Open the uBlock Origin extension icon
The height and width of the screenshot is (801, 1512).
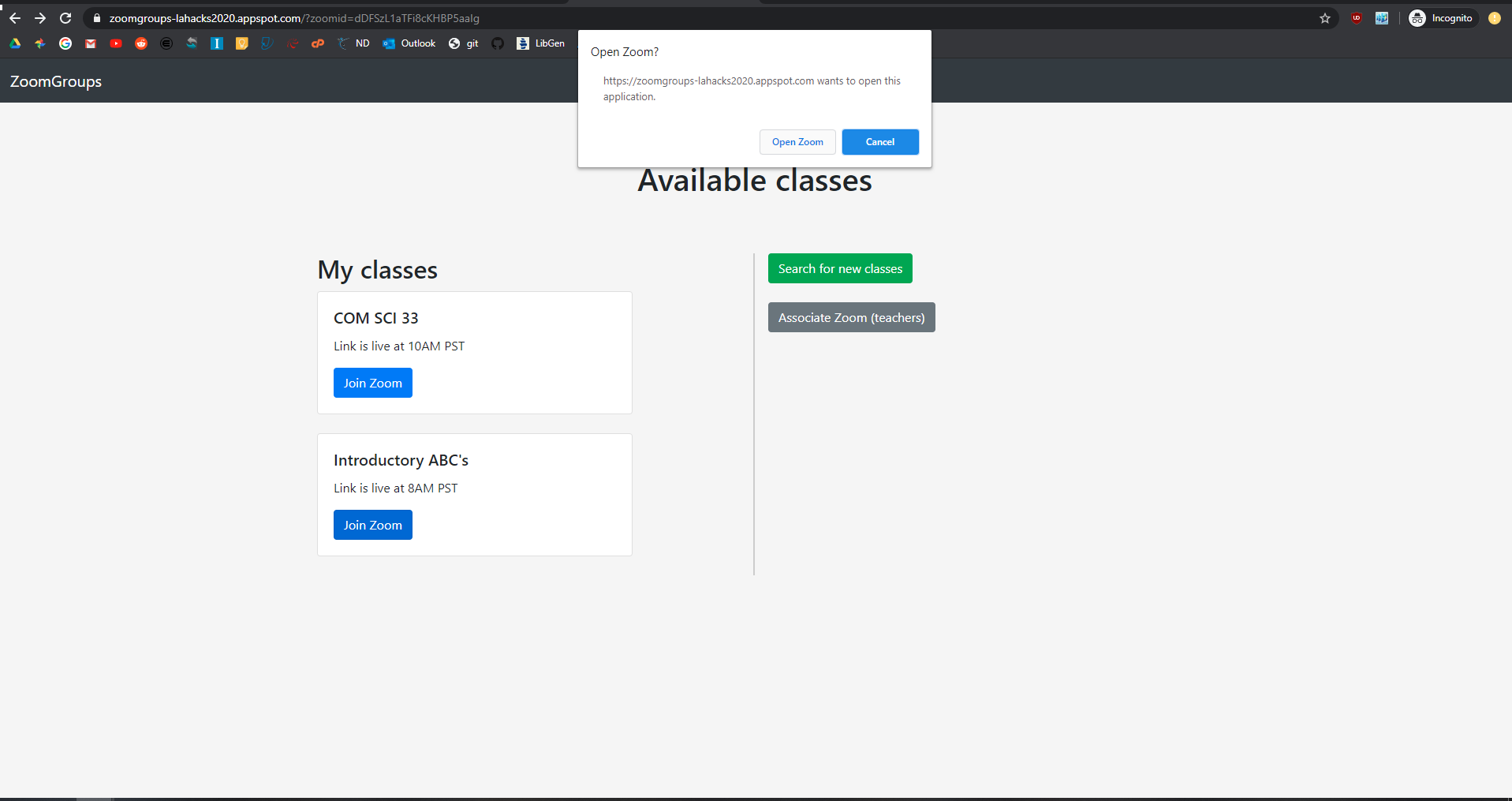coord(1357,18)
